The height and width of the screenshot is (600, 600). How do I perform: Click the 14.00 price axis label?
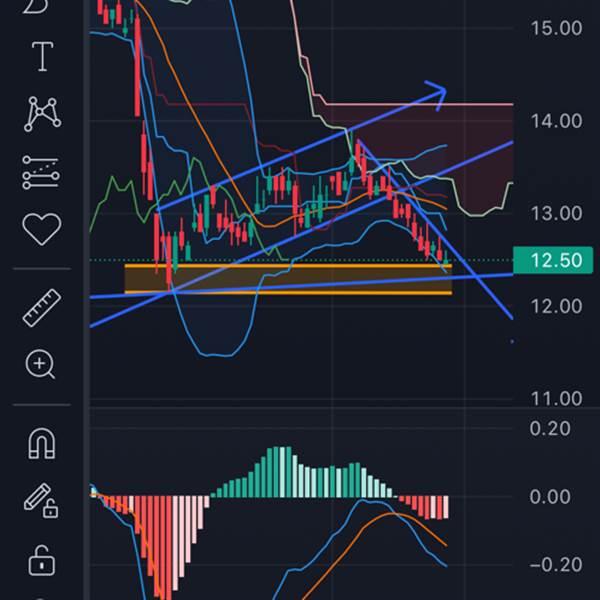(x=556, y=121)
